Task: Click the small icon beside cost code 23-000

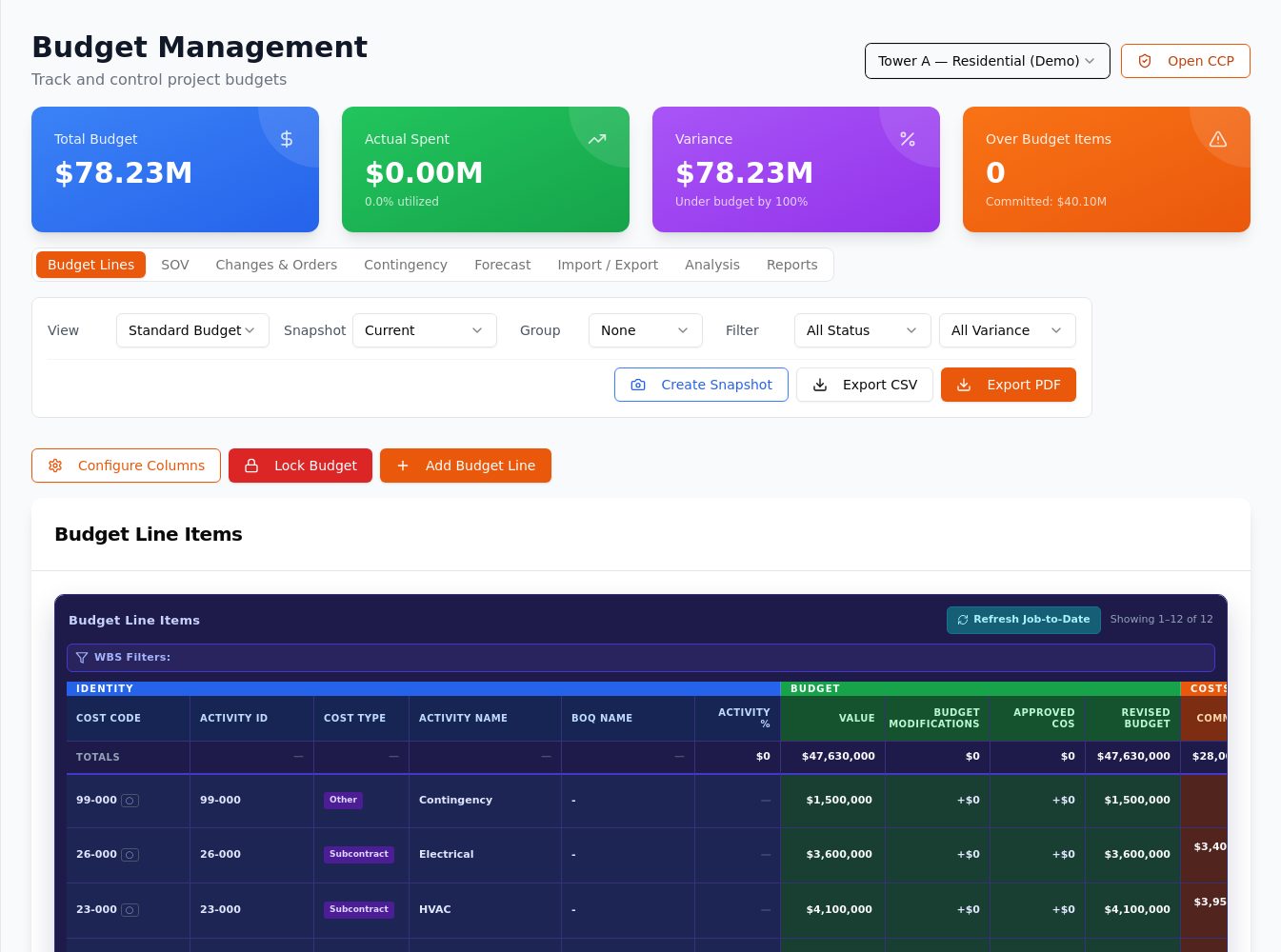Action: (x=130, y=910)
